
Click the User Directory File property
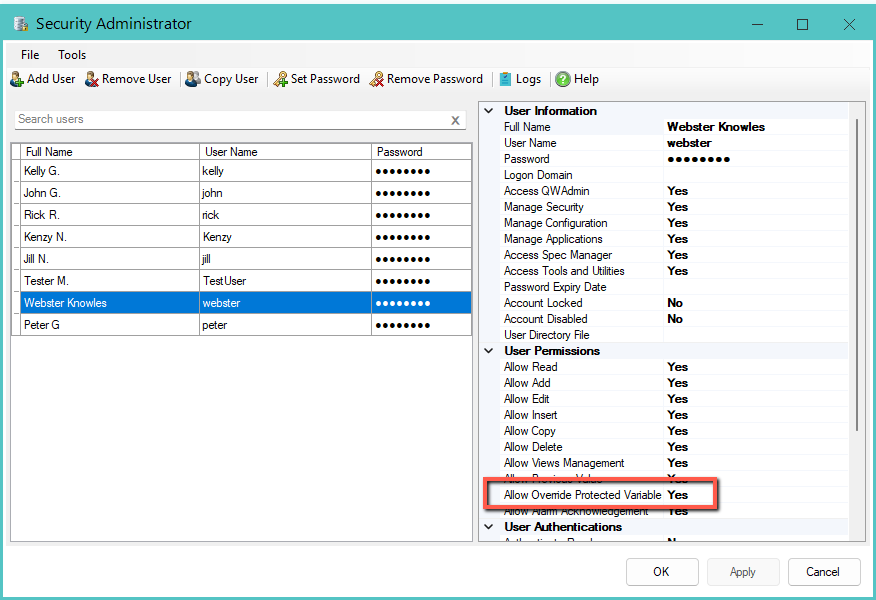point(546,335)
